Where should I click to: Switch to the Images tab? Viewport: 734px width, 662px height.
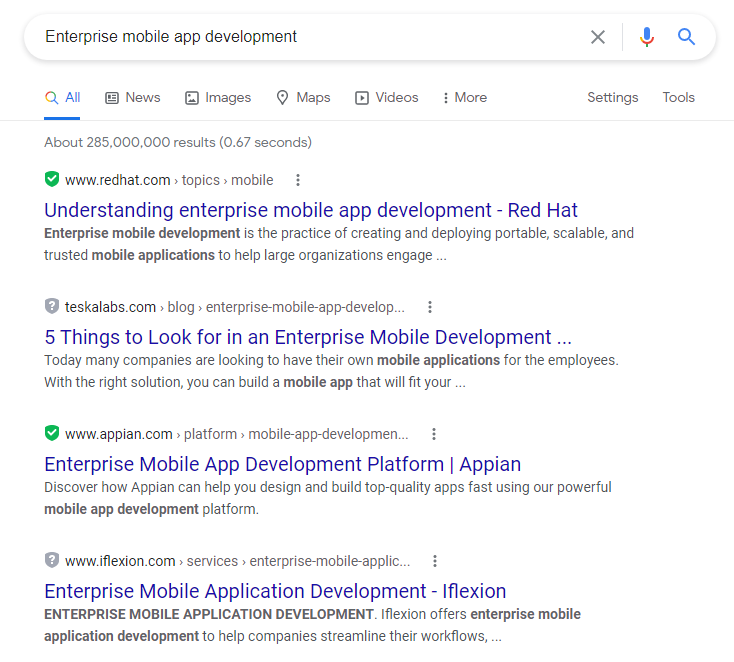click(218, 97)
